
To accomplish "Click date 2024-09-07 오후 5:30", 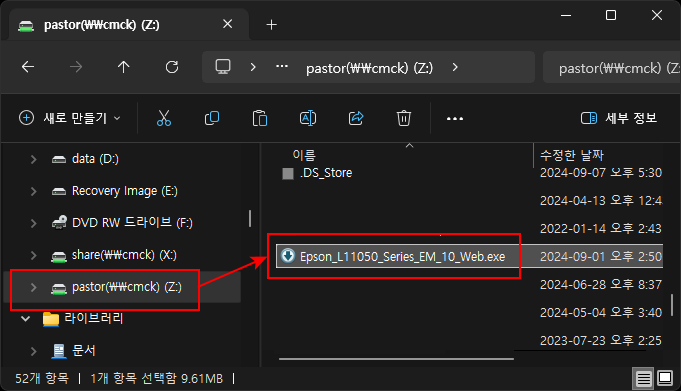I will click(x=601, y=173).
